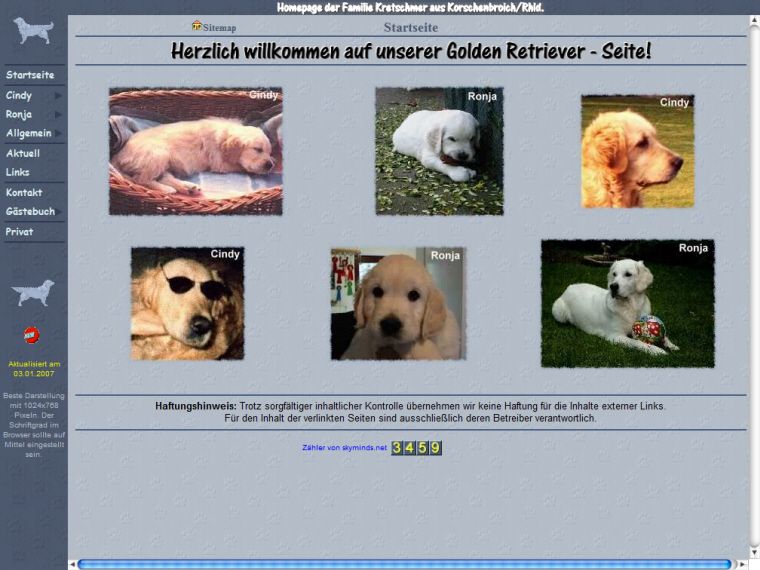760x570 pixels.
Task: Open Cindy sleeping in basket photo
Action: point(195,151)
